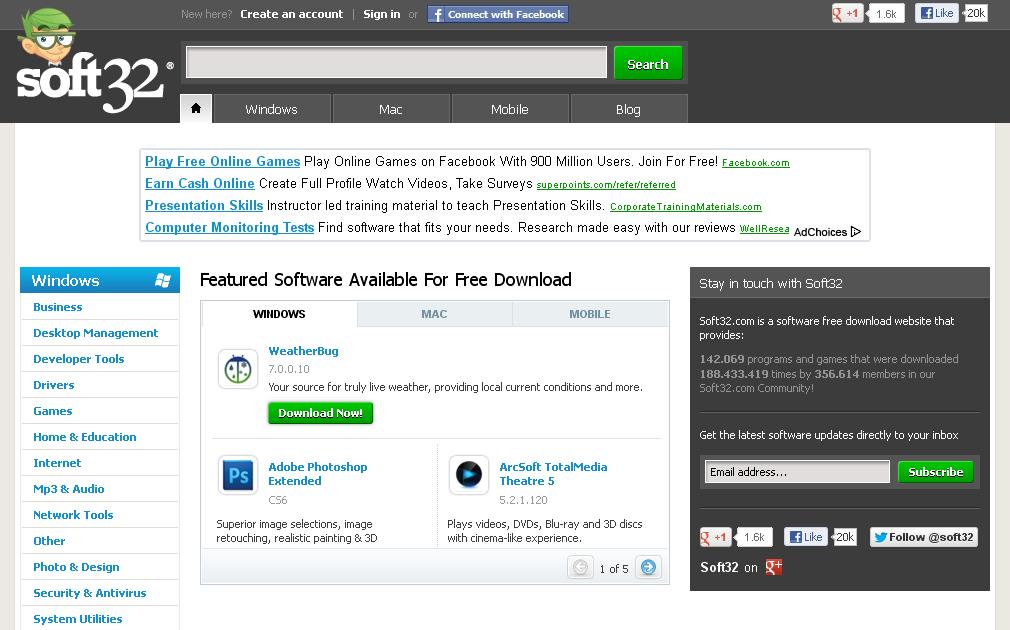1010x630 pixels.
Task: Open Earn Cash Online ad link
Action: tap(200, 183)
